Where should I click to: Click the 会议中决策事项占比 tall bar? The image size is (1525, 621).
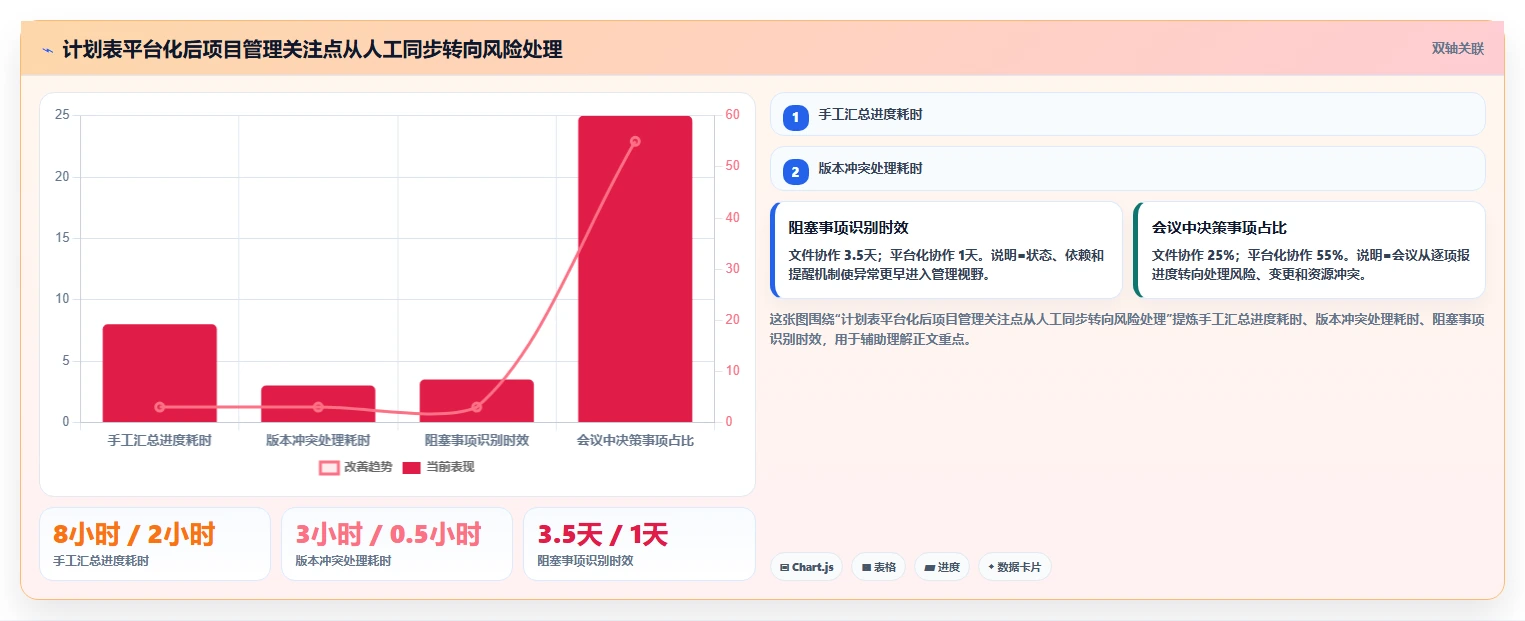point(635,269)
